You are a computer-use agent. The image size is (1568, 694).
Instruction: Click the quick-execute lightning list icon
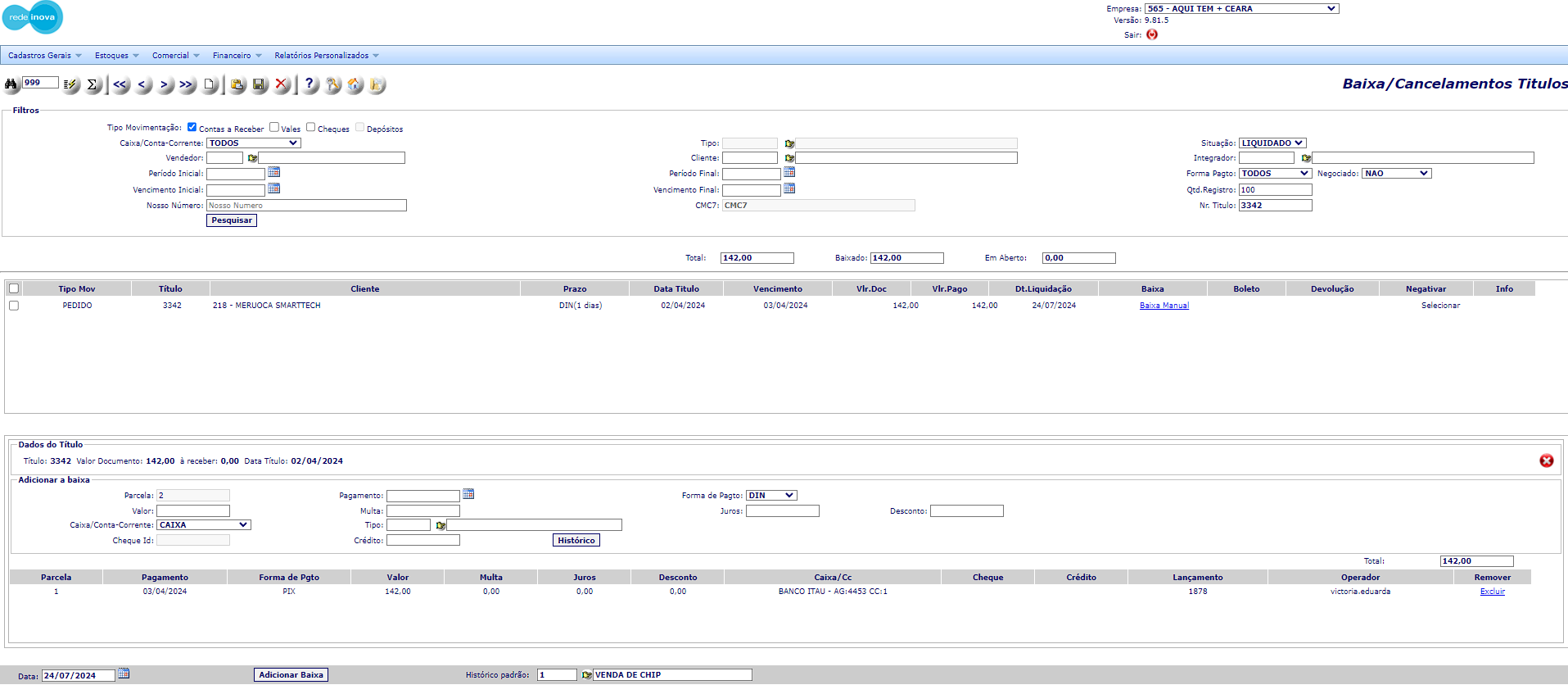coord(70,84)
